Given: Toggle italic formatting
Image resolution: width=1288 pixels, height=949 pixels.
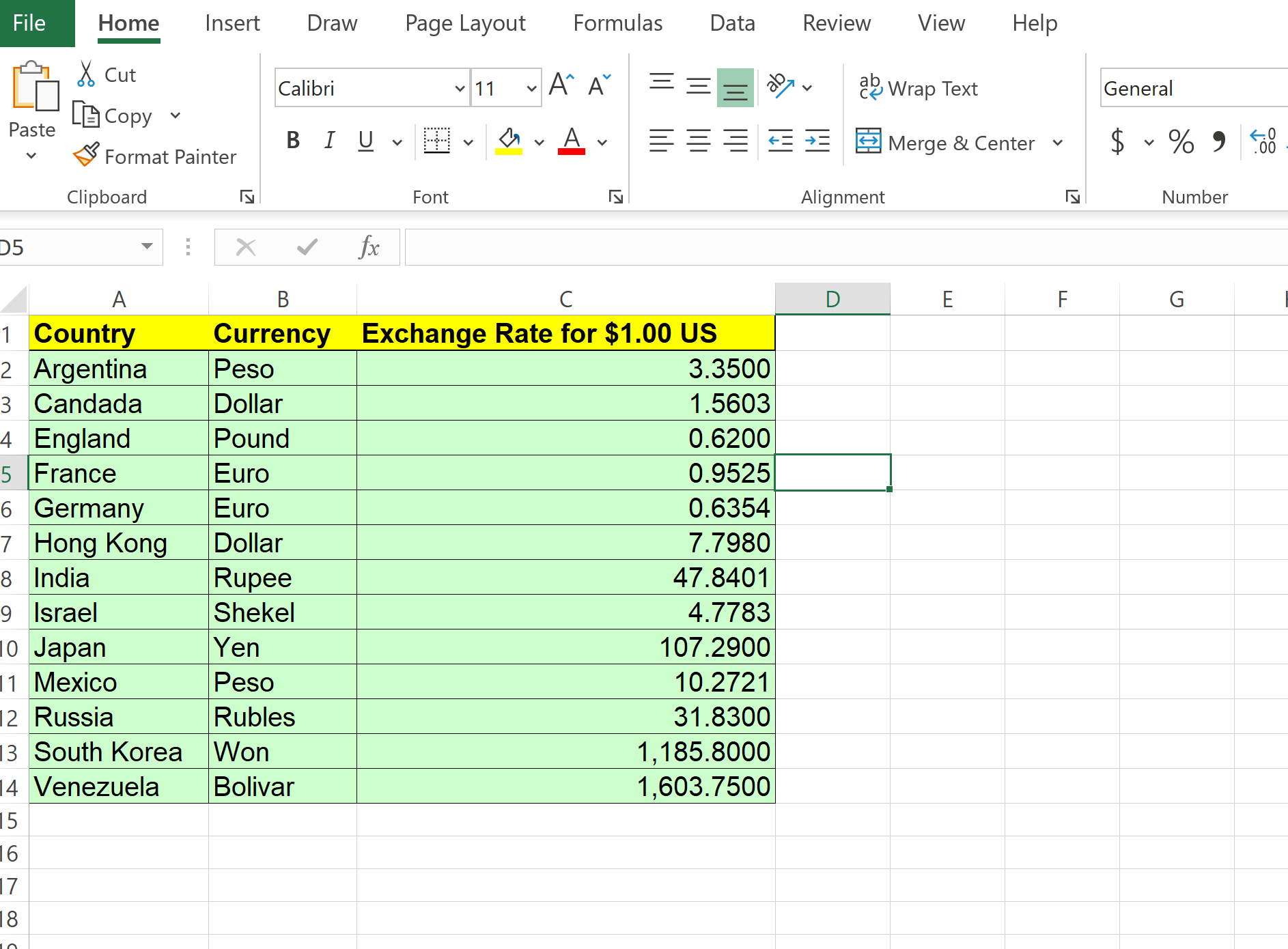Looking at the screenshot, I should point(329,141).
